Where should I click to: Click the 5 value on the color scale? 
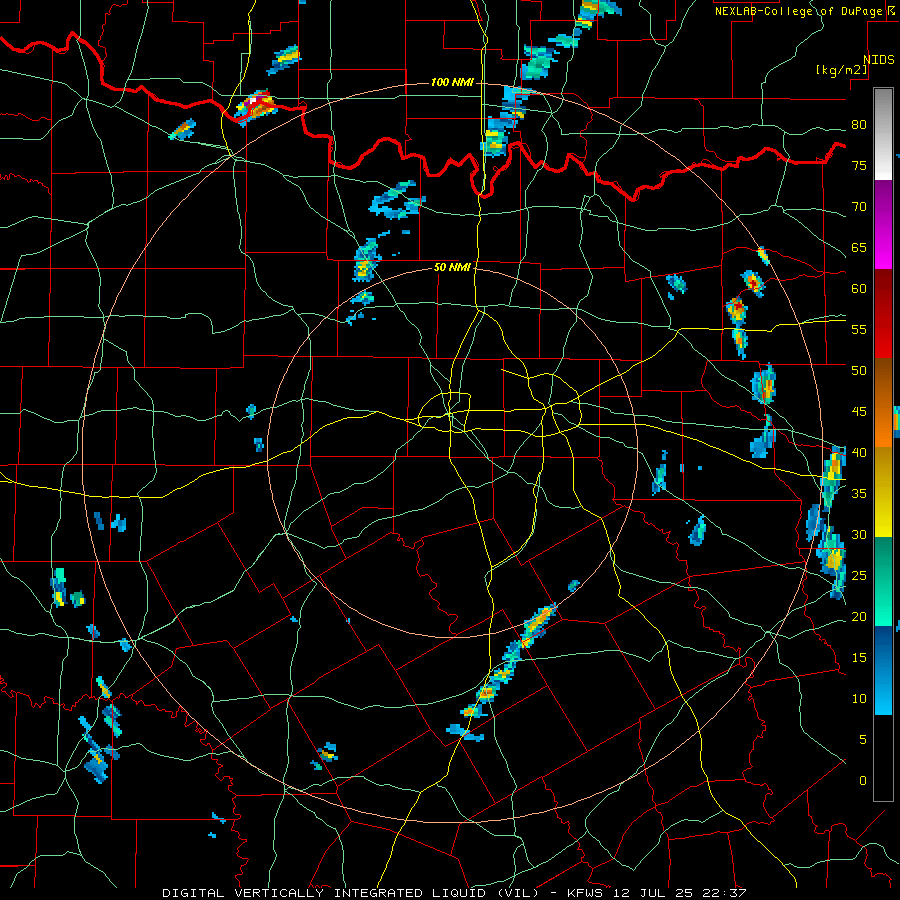tap(863, 740)
